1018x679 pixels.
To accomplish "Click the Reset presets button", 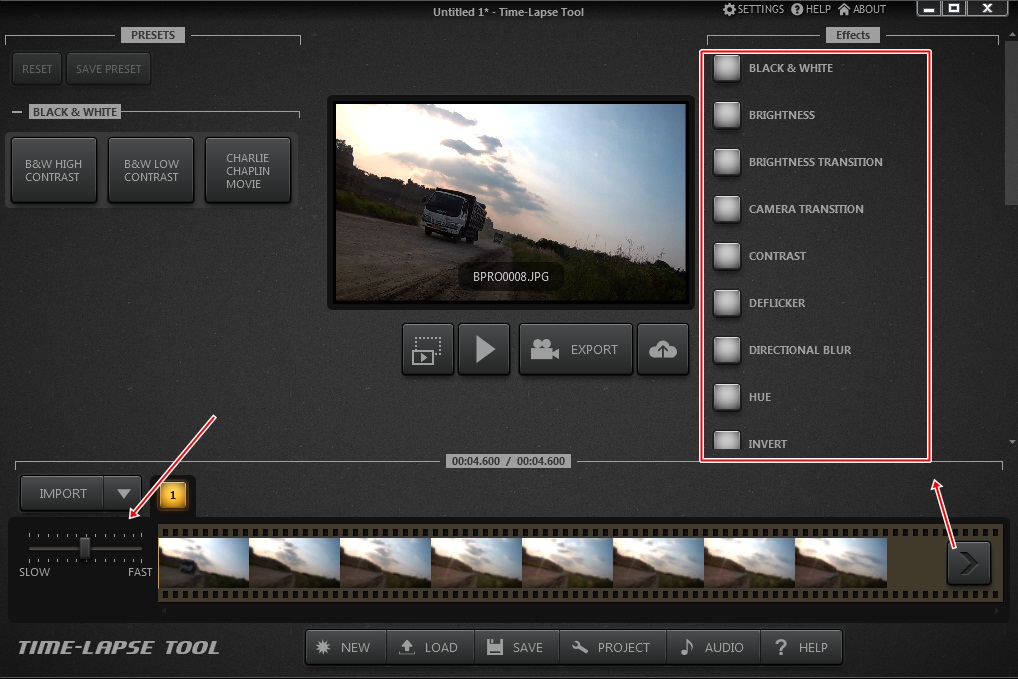I will (37, 69).
